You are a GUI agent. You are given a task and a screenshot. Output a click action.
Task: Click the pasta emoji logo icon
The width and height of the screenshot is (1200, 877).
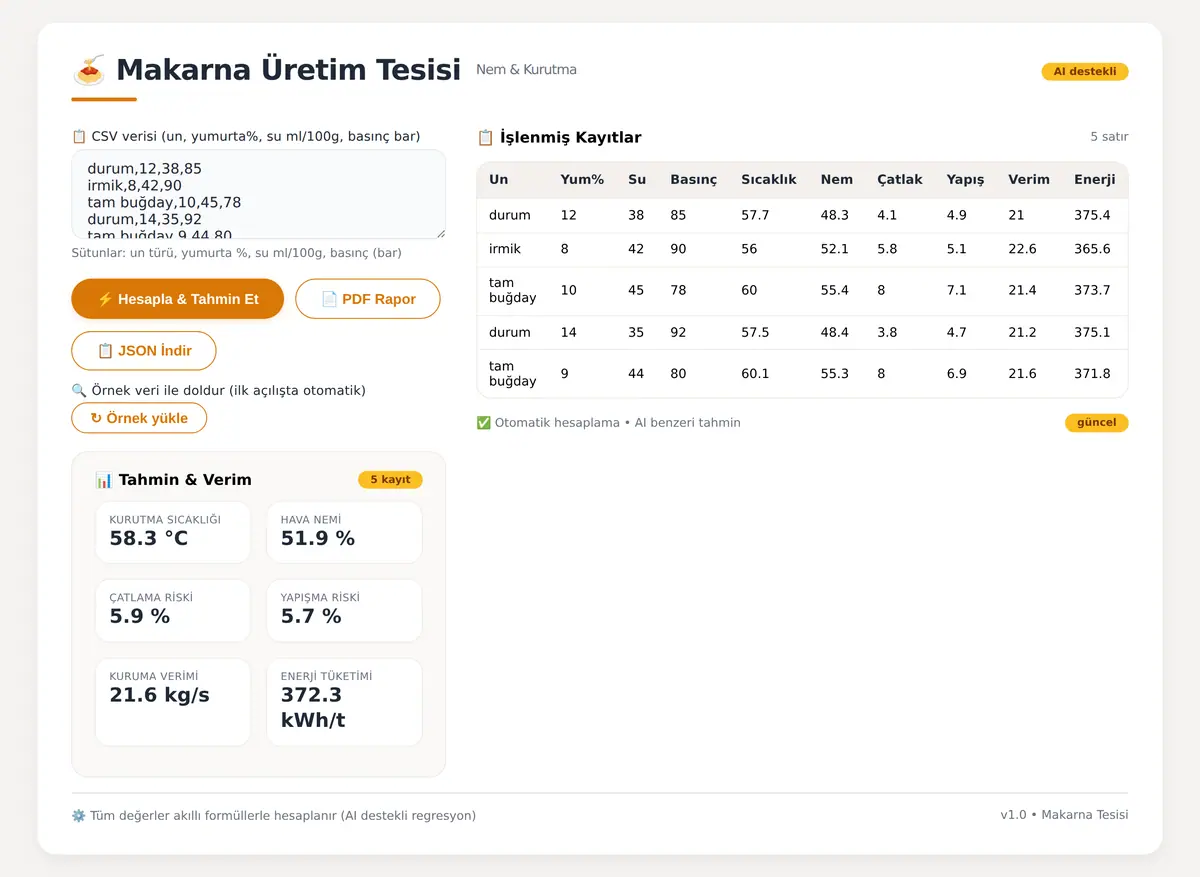pyautogui.click(x=89, y=70)
